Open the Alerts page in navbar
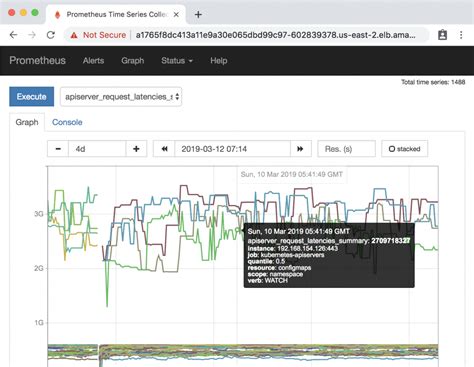The width and height of the screenshot is (474, 367). tap(93, 61)
